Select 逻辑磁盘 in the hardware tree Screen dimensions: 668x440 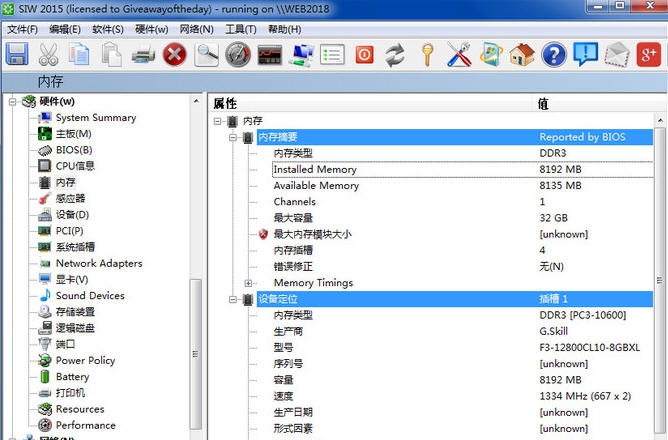pyautogui.click(x=75, y=328)
